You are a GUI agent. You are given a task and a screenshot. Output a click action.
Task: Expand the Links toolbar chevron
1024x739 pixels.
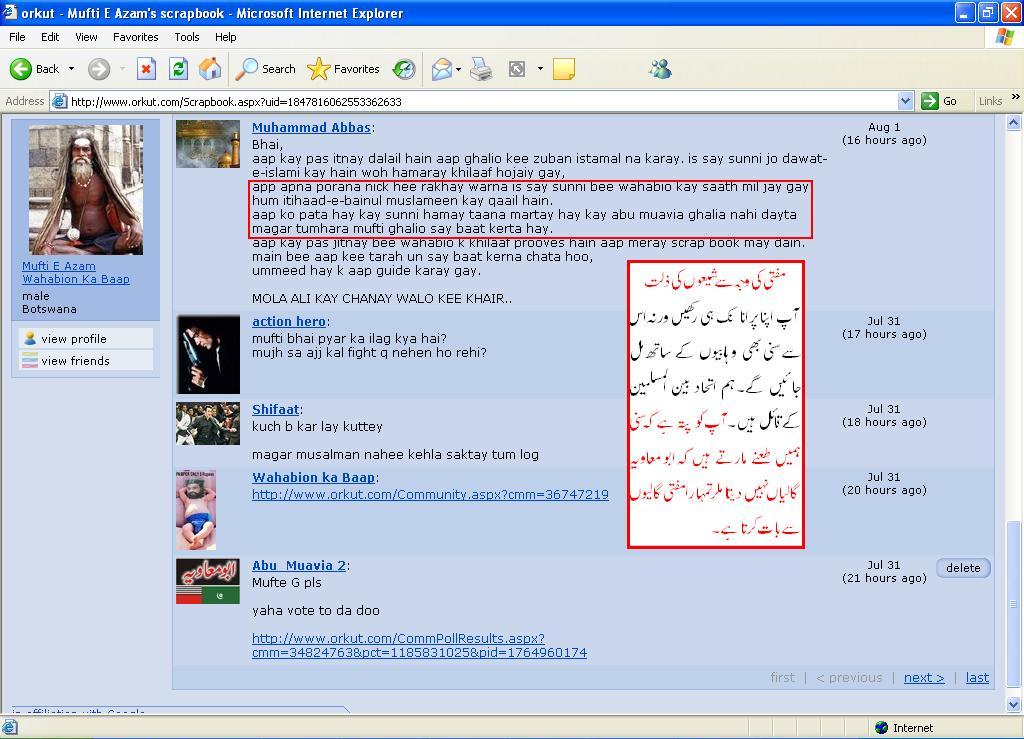(x=1015, y=100)
